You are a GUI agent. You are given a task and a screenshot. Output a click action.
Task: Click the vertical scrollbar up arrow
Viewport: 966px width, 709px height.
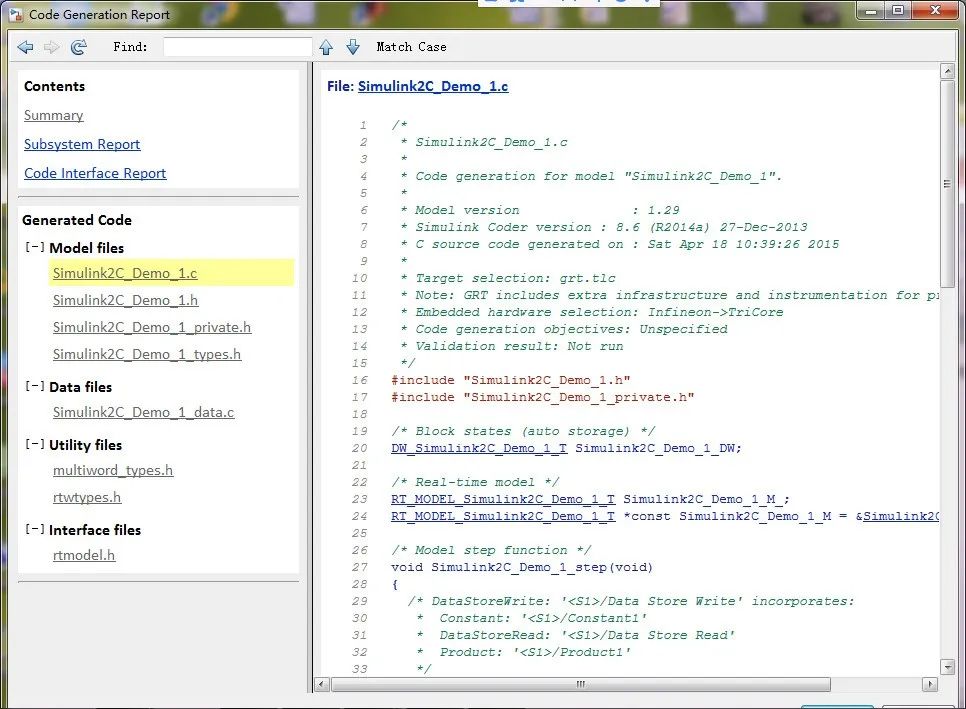(x=948, y=71)
